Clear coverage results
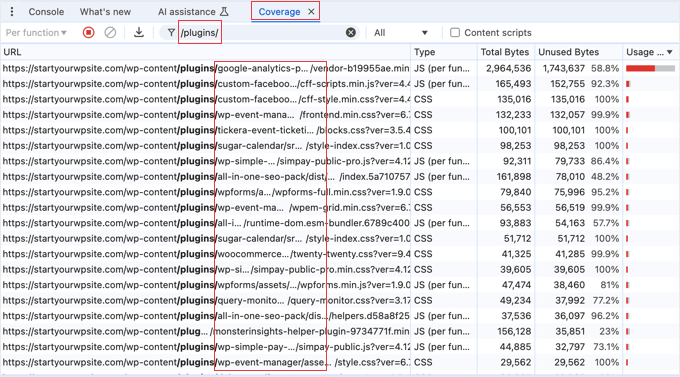The width and height of the screenshot is (680, 377). tap(110, 33)
